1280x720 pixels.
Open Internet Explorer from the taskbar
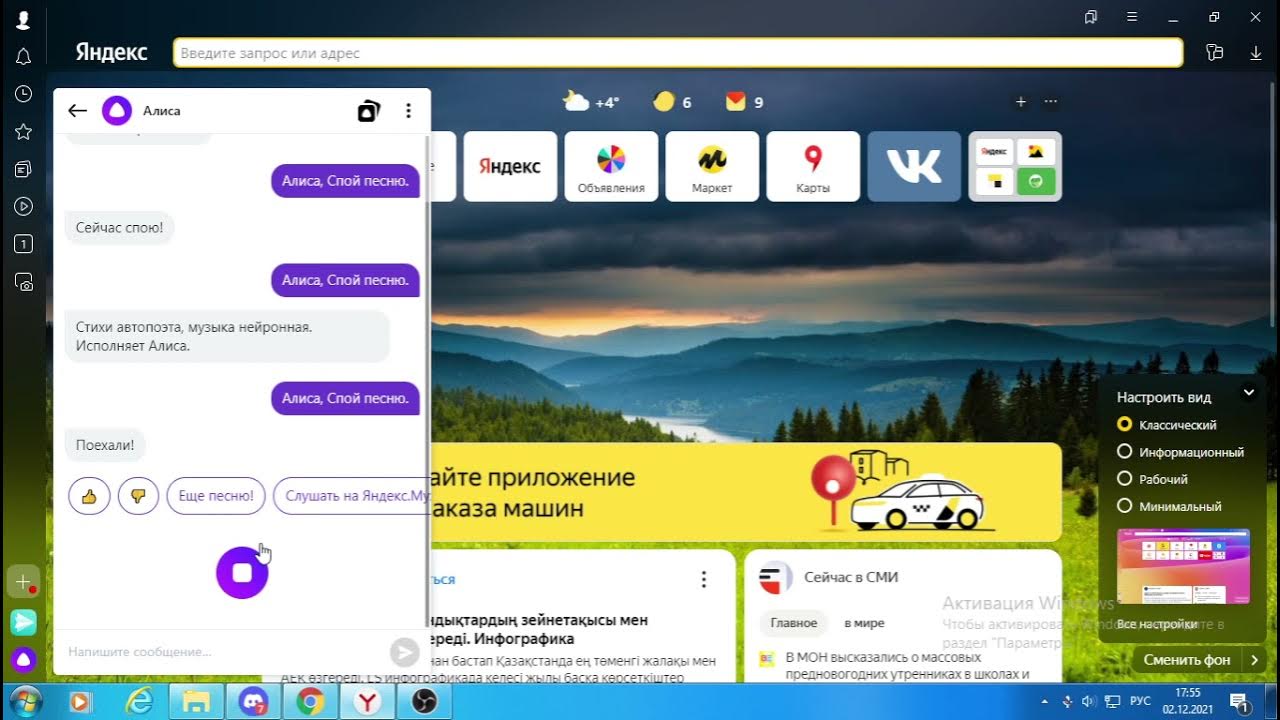(x=138, y=702)
